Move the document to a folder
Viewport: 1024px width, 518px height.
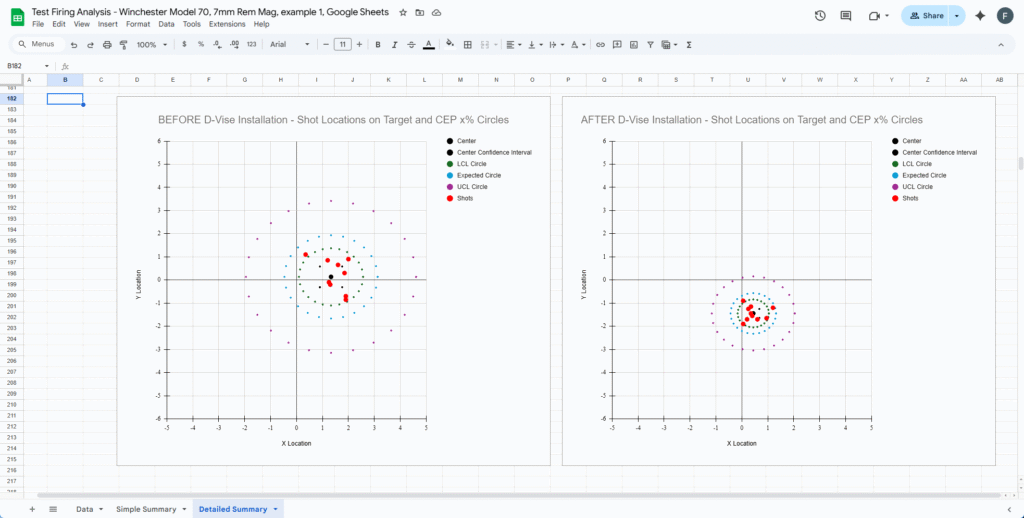[x=419, y=12]
